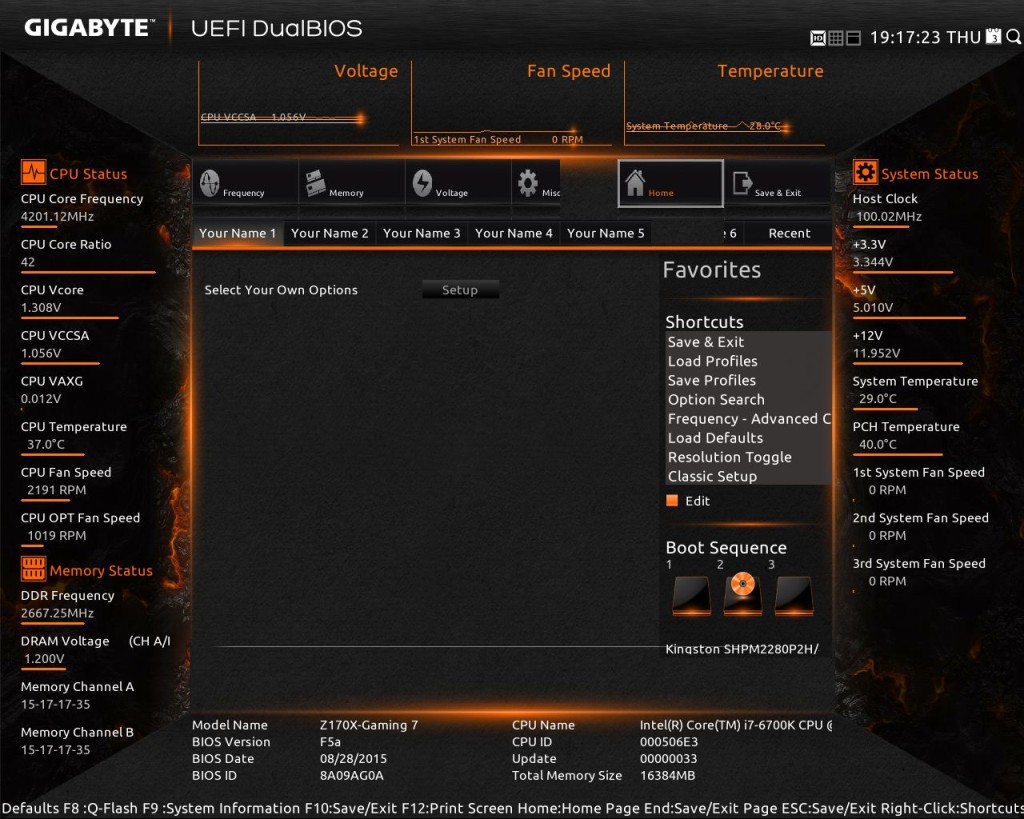
Task: Switch to the grid layout view icon
Action: 836,38
